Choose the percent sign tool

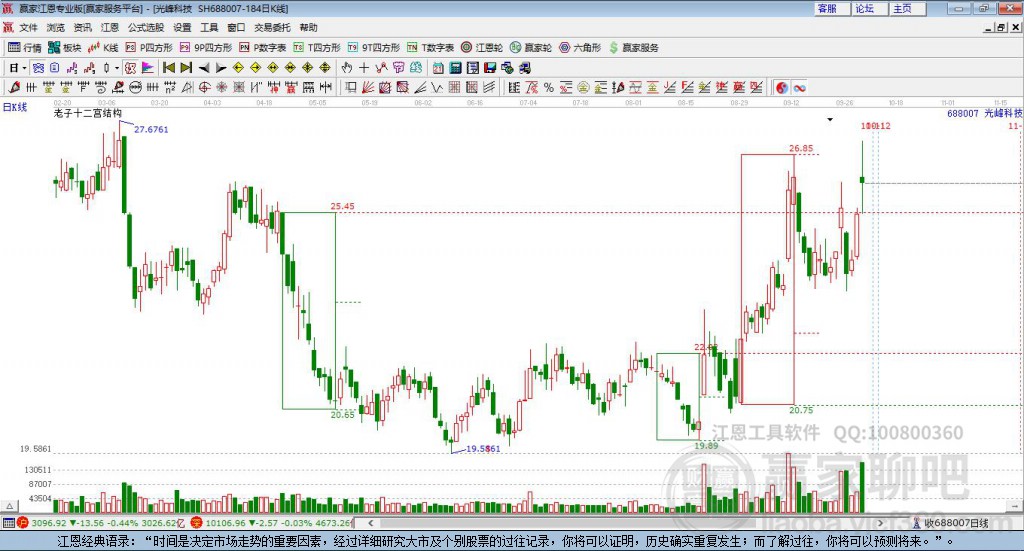[549, 87]
